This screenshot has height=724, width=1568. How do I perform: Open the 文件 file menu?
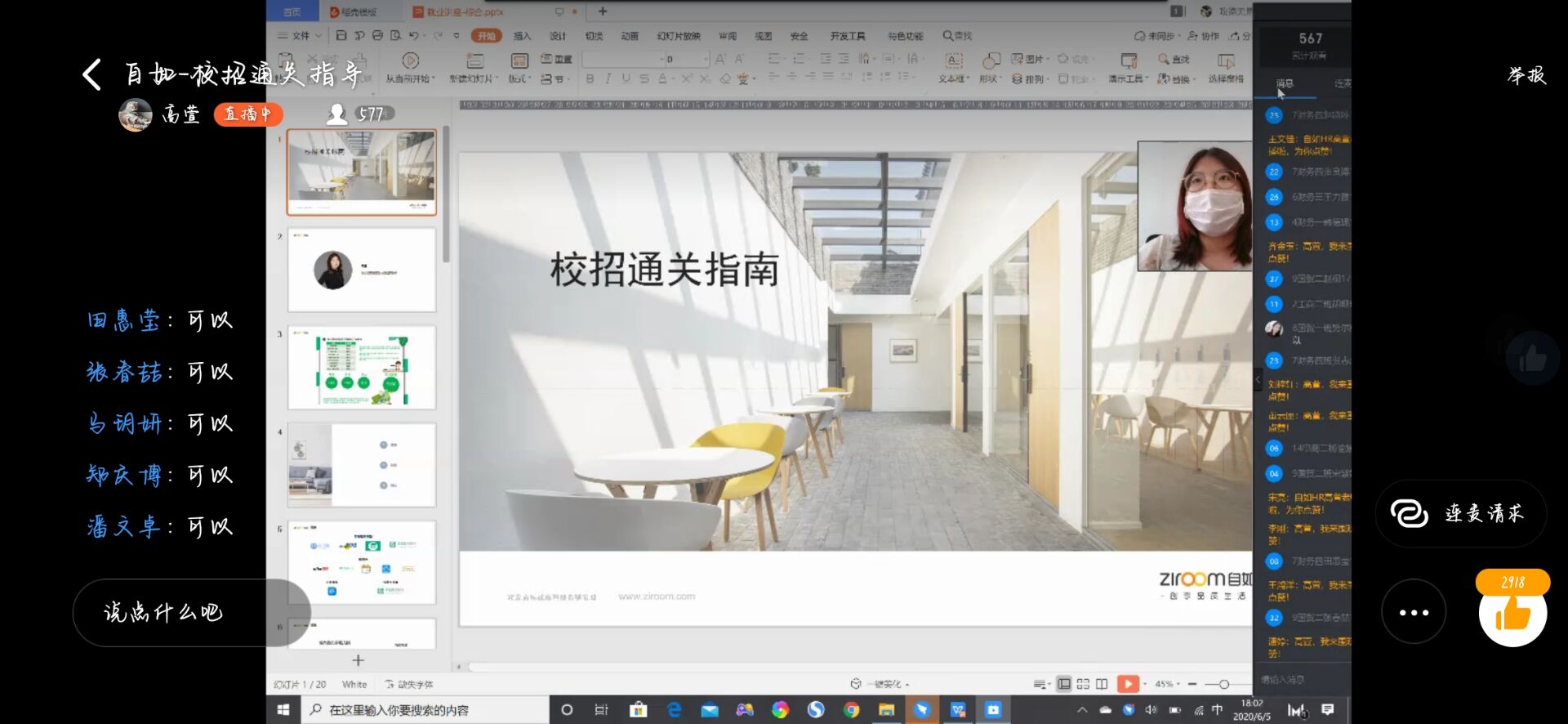click(299, 36)
